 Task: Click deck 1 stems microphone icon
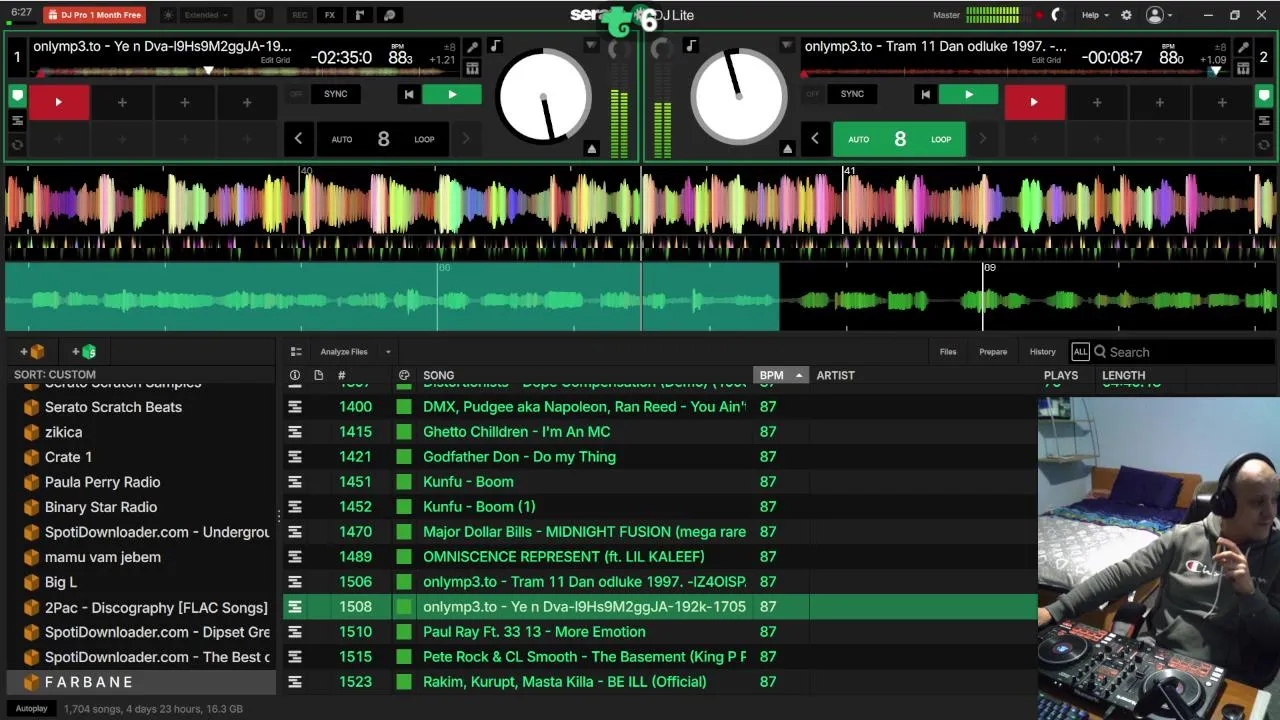(472, 47)
